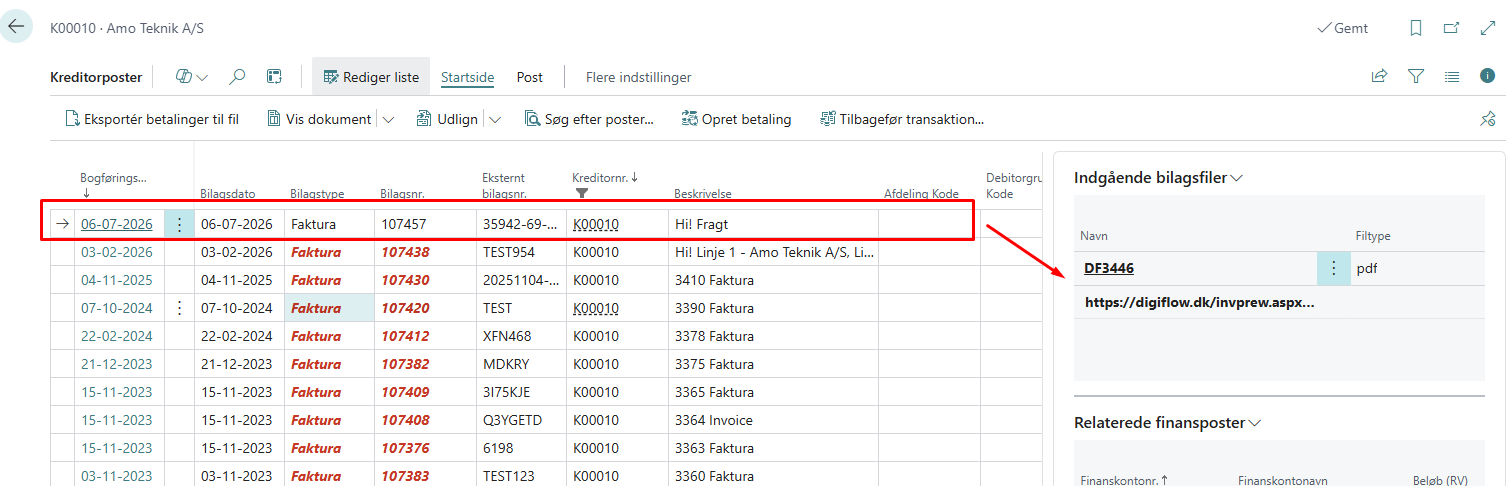Click Vis dokument action
This screenshot has height=486, width=1511.
(319, 119)
